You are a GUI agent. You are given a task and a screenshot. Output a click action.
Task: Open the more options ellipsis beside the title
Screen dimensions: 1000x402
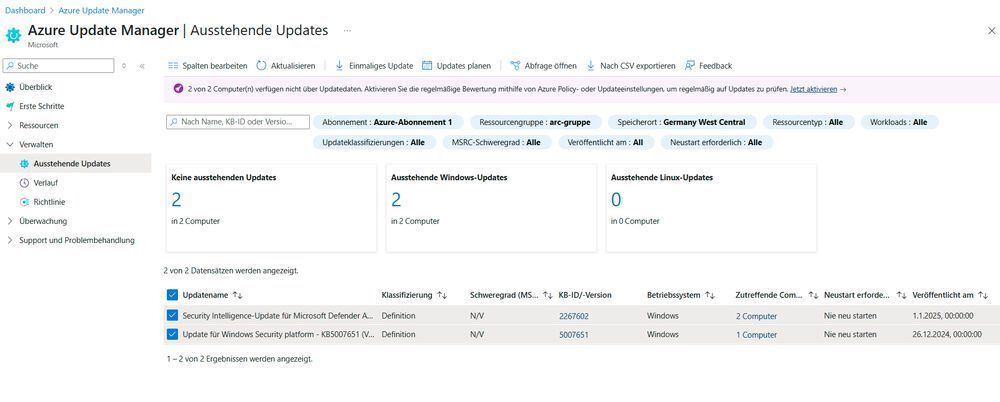coord(347,30)
